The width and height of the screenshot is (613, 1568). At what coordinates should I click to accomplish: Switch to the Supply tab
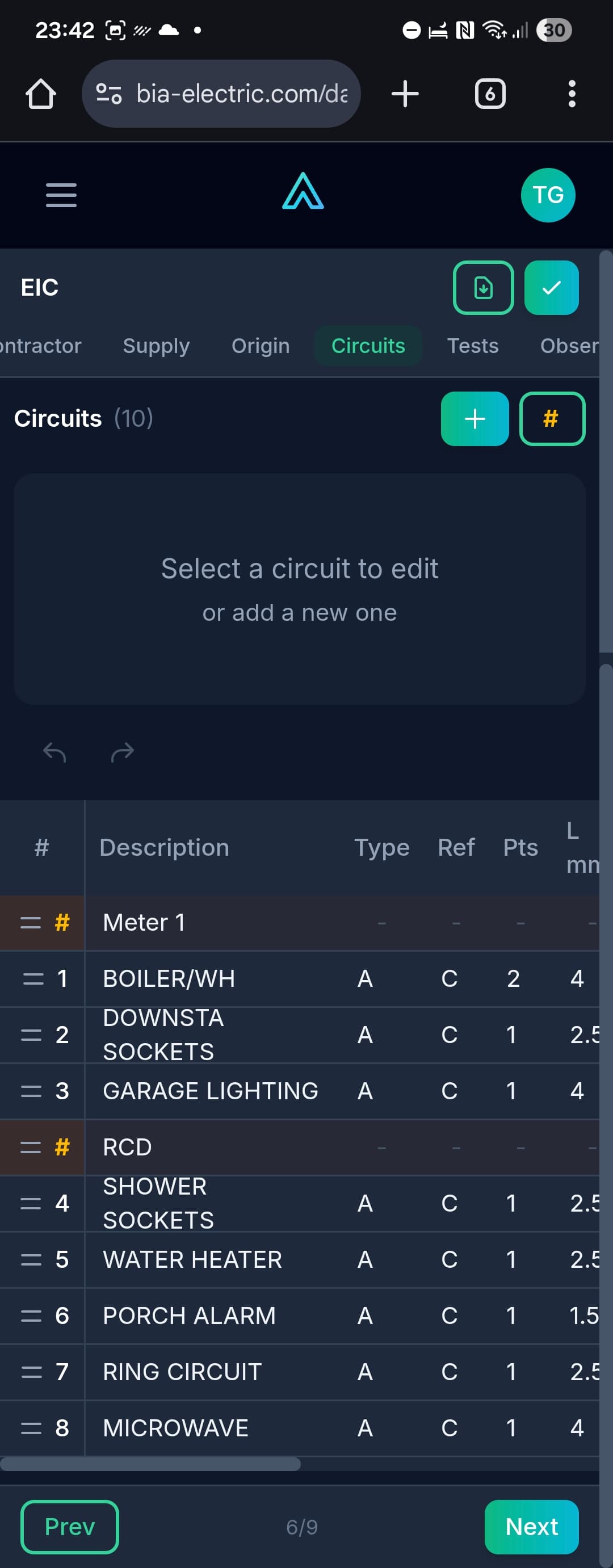point(157,346)
